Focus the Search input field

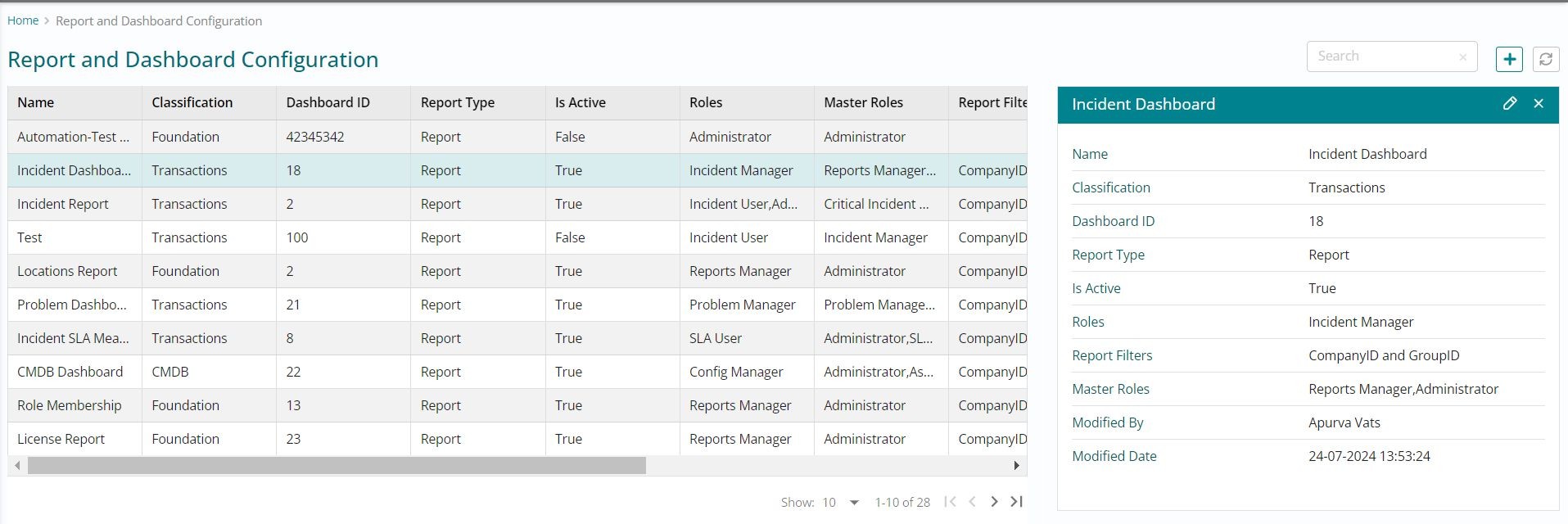1384,56
